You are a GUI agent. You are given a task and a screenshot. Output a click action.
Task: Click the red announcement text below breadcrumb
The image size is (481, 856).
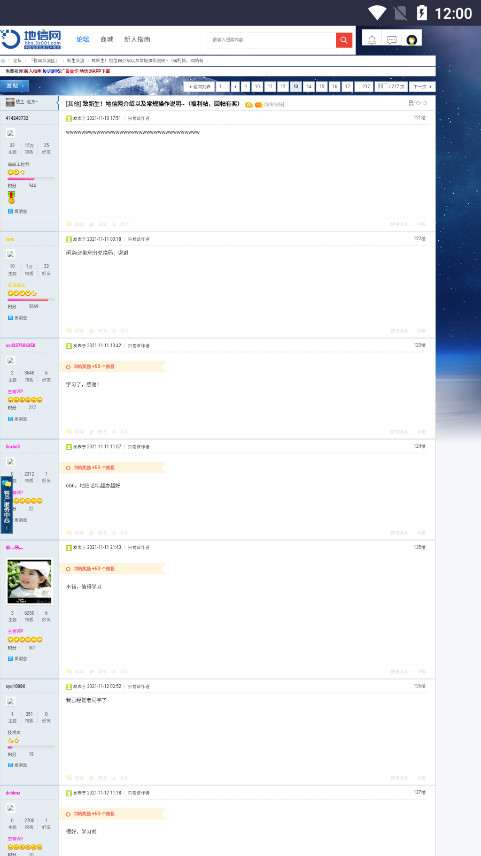pyautogui.click(x=57, y=71)
